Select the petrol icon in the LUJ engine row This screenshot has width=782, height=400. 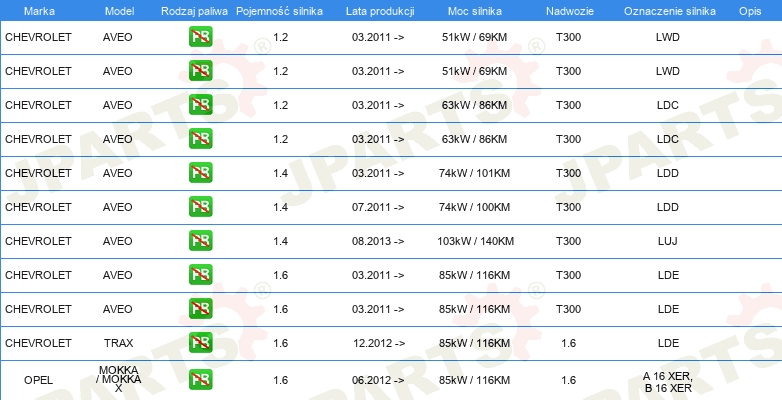(200, 240)
